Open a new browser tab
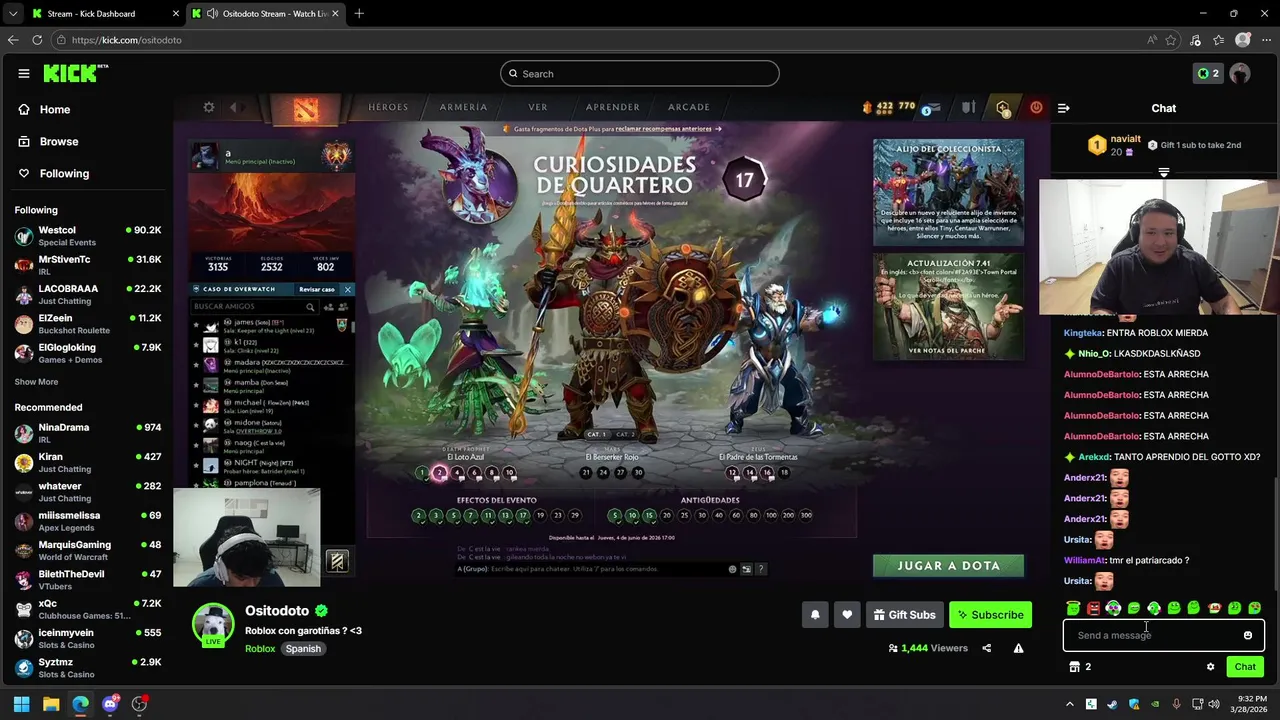 [359, 14]
